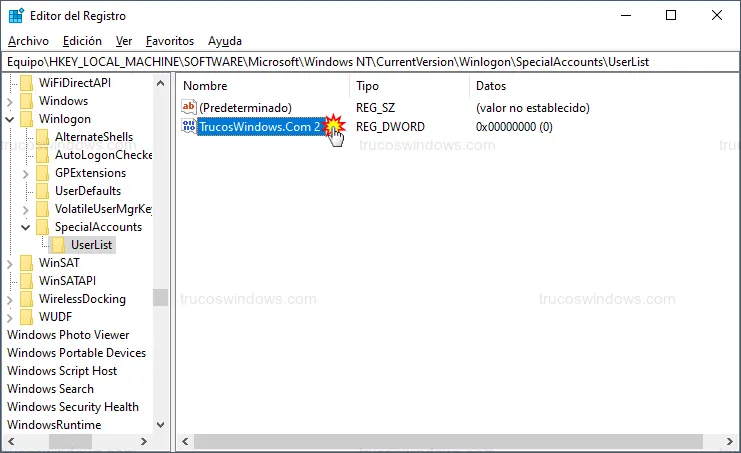741x453 pixels.
Task: Click the UserList folder icon
Action: 59,245
